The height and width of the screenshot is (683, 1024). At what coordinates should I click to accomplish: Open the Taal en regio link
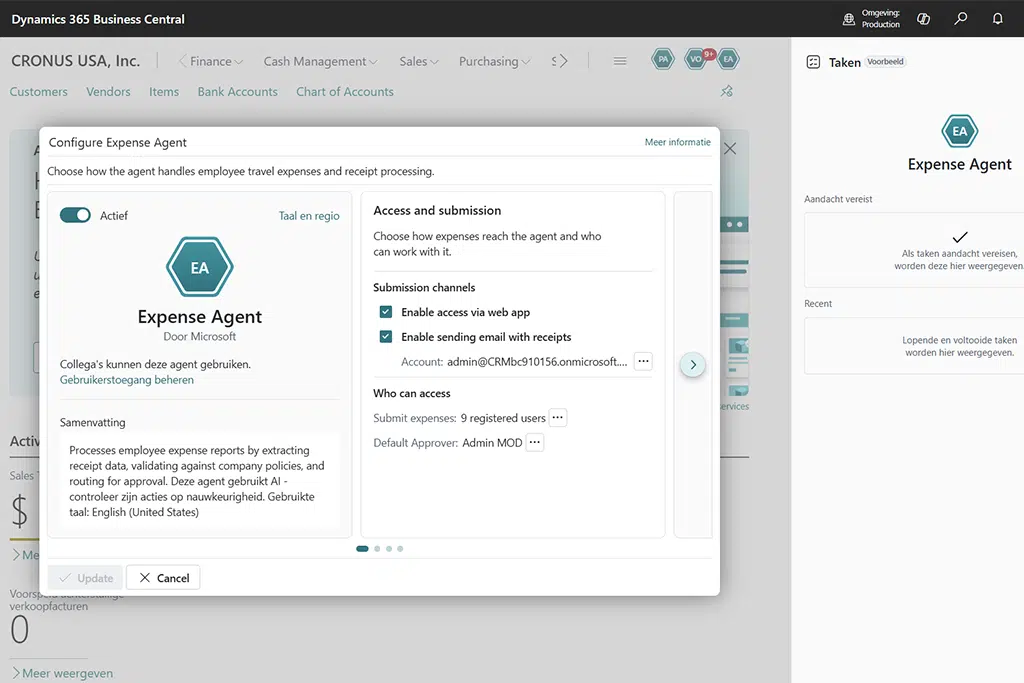pos(309,215)
